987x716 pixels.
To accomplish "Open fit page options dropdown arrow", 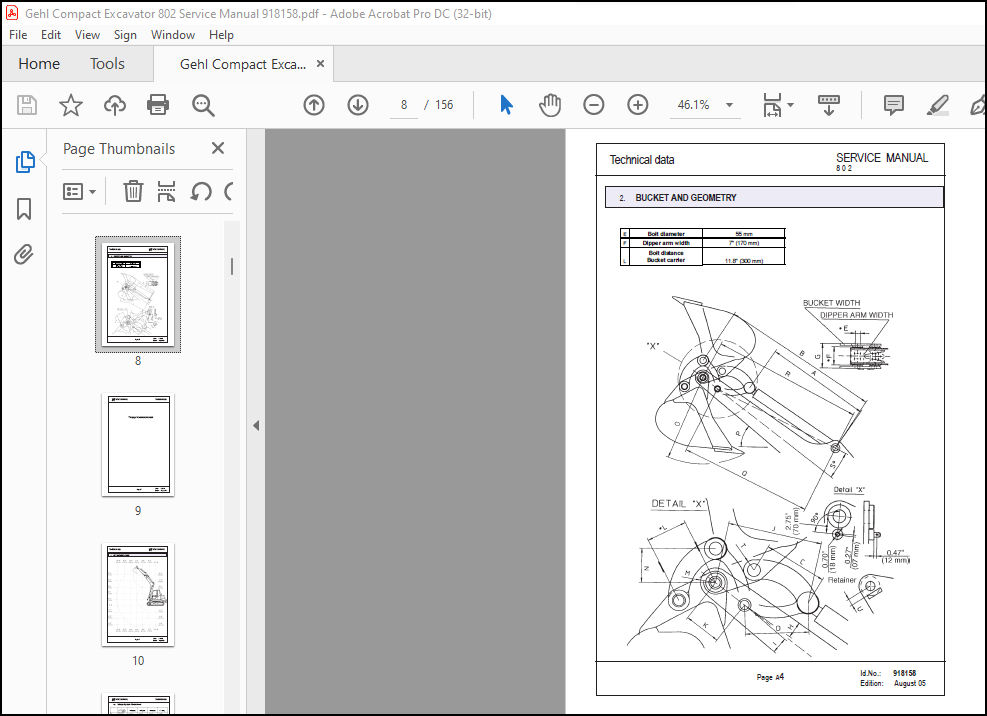I will point(790,105).
